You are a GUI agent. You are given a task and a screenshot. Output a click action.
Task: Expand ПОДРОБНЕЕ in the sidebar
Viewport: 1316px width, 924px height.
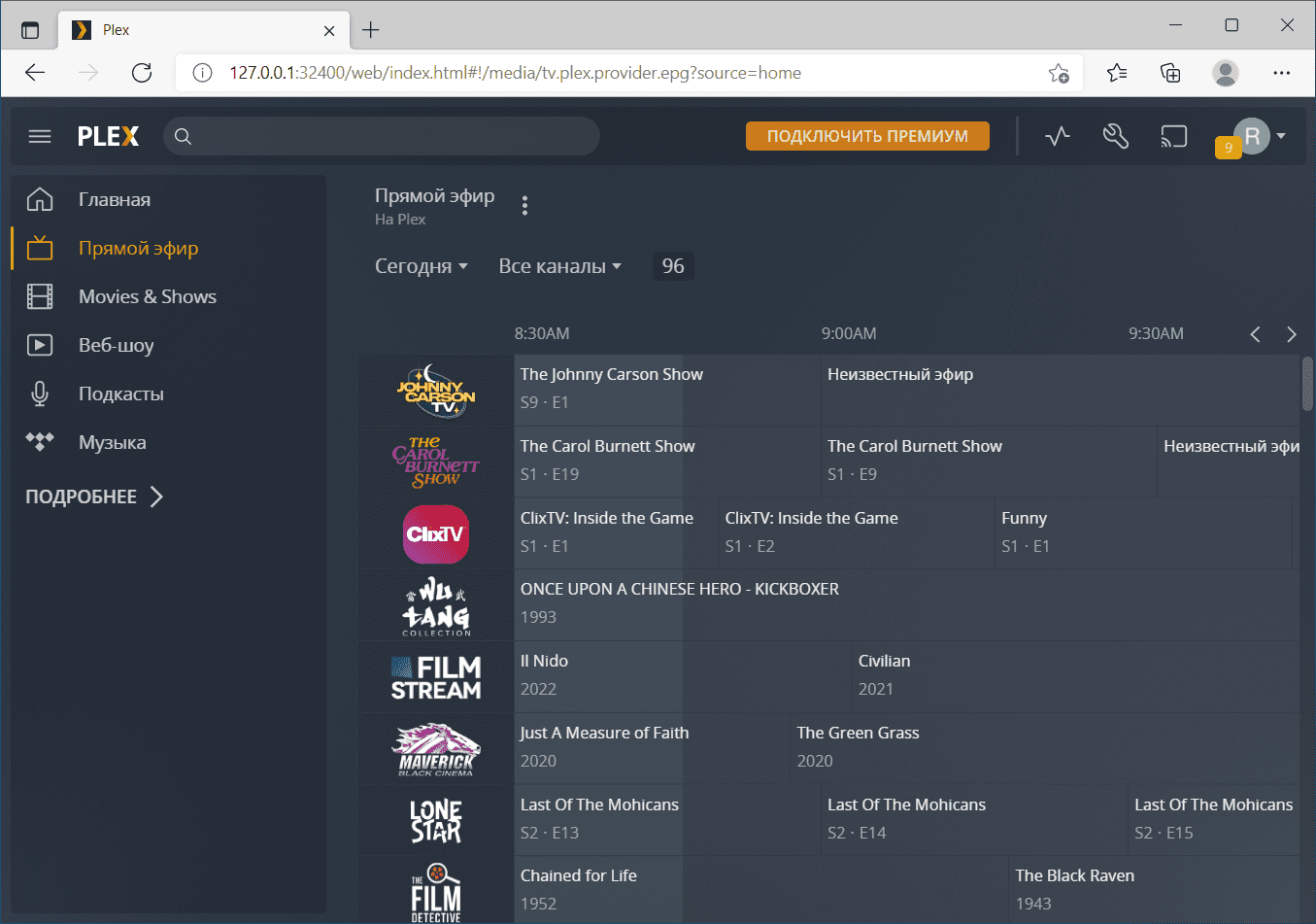(94, 496)
